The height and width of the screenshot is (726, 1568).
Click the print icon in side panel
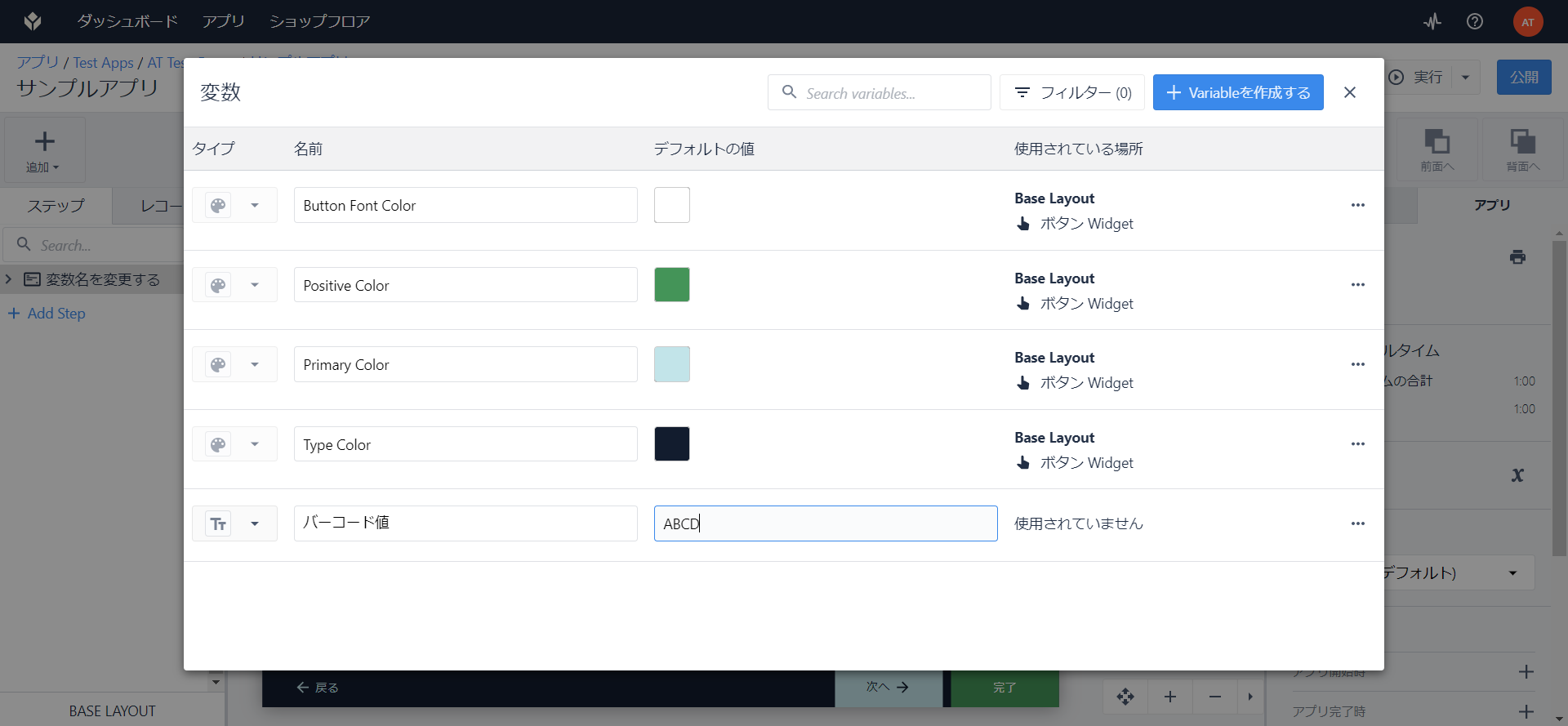pos(1517,257)
